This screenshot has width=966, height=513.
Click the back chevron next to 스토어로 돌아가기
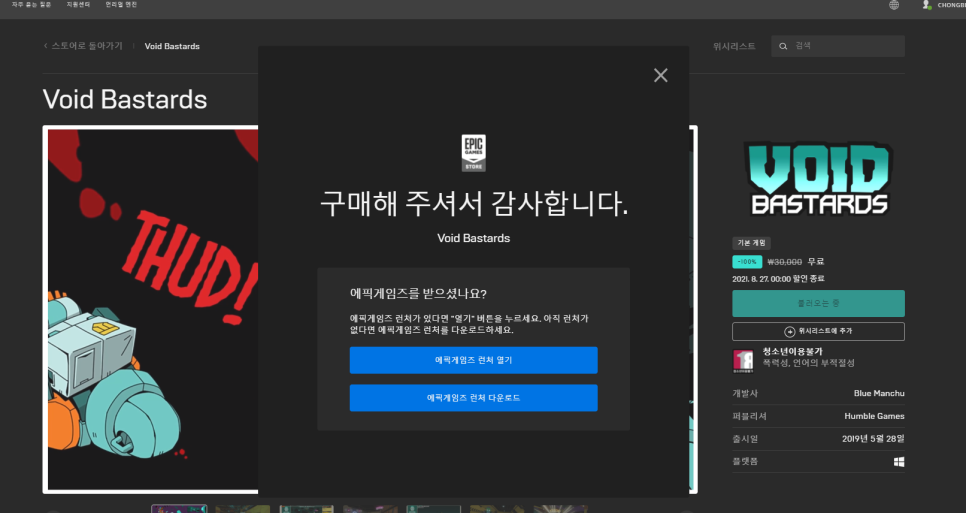[46, 46]
